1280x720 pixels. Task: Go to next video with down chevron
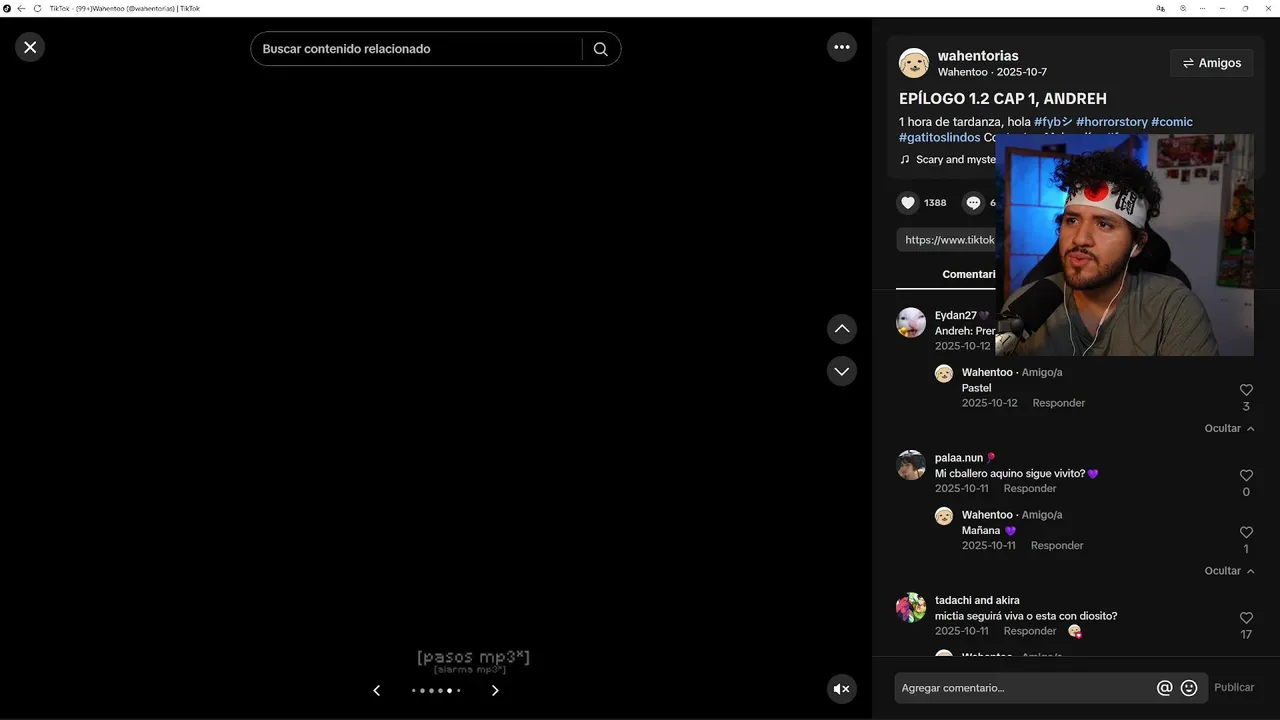click(842, 371)
